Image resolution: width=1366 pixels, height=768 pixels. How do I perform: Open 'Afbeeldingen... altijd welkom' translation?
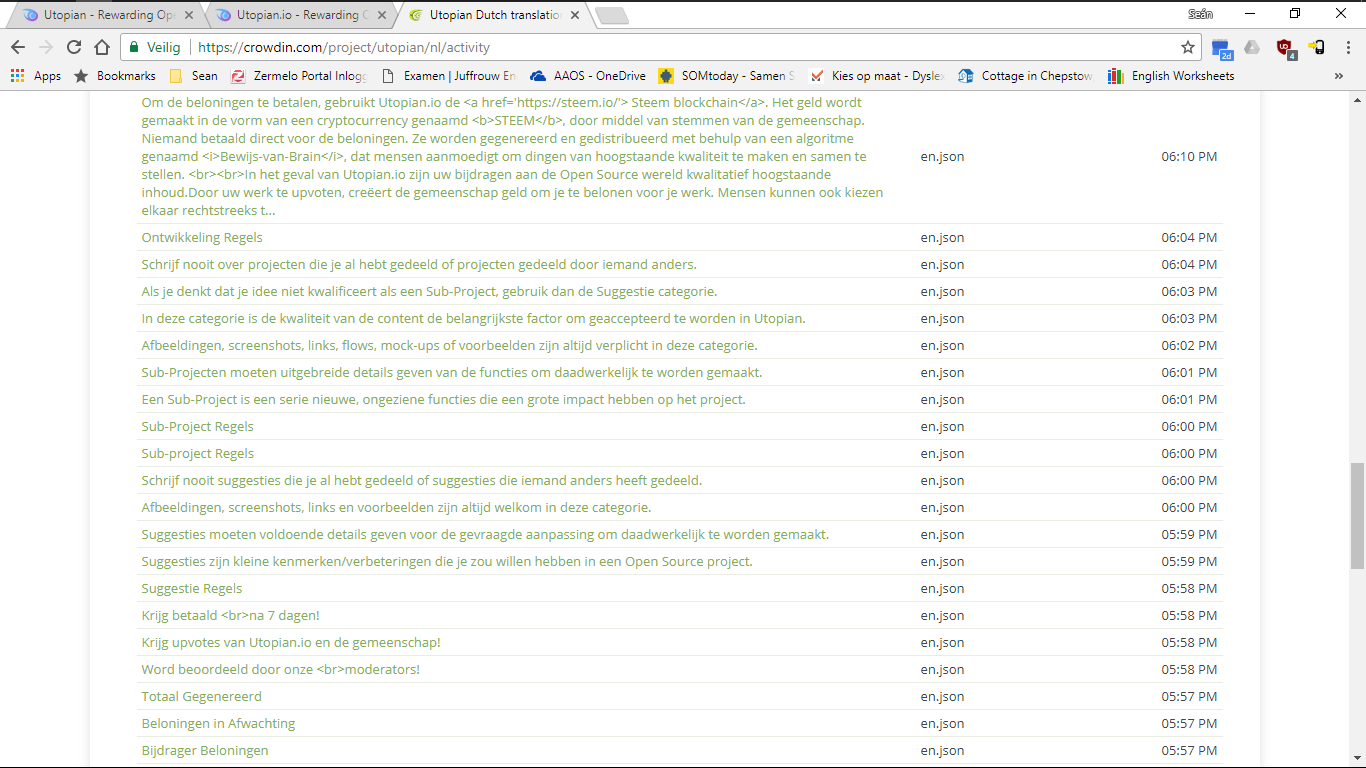coord(396,508)
